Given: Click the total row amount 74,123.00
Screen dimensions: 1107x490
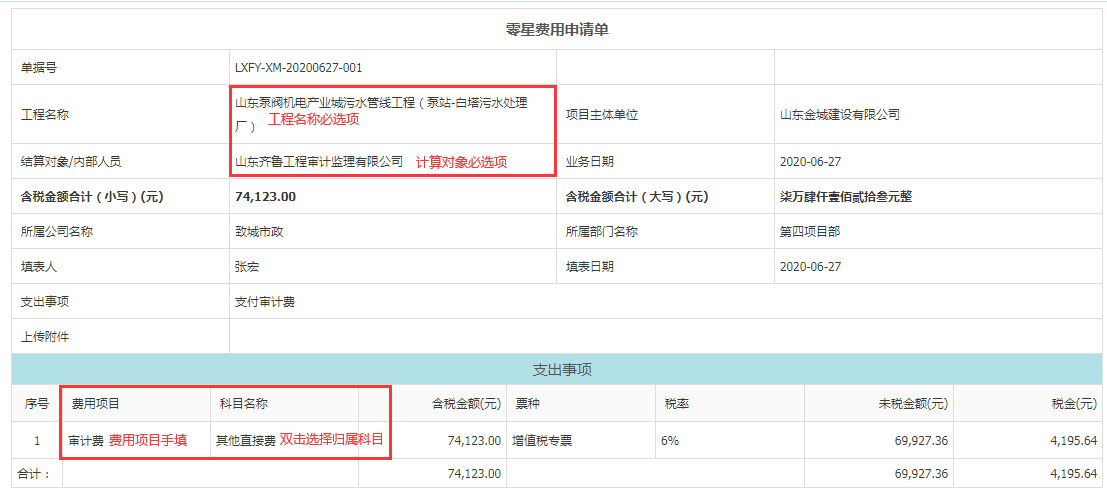Looking at the screenshot, I should click(x=474, y=473).
